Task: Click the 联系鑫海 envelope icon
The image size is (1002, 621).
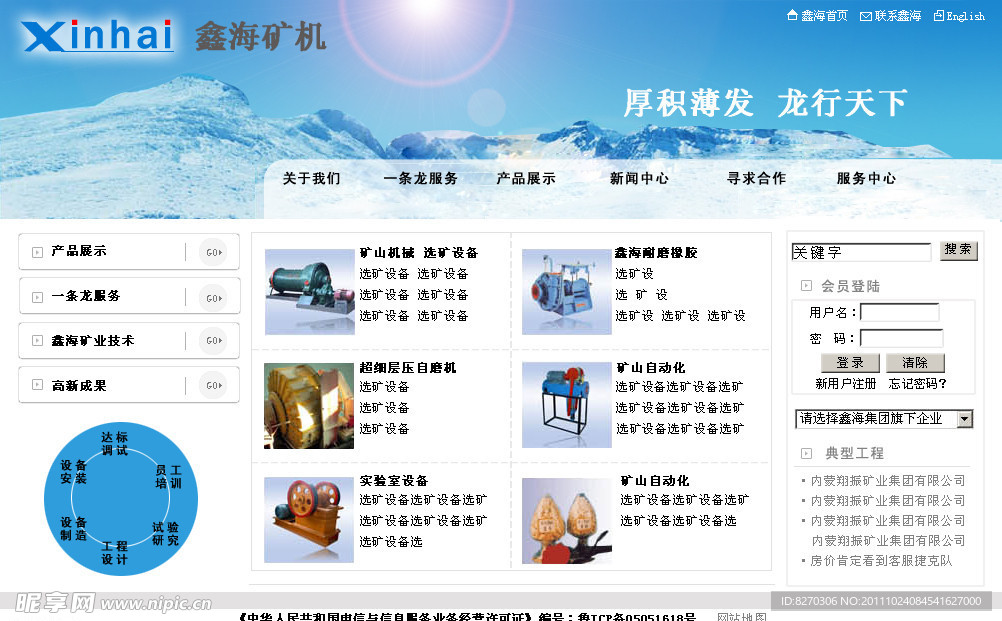Action: coord(866,16)
